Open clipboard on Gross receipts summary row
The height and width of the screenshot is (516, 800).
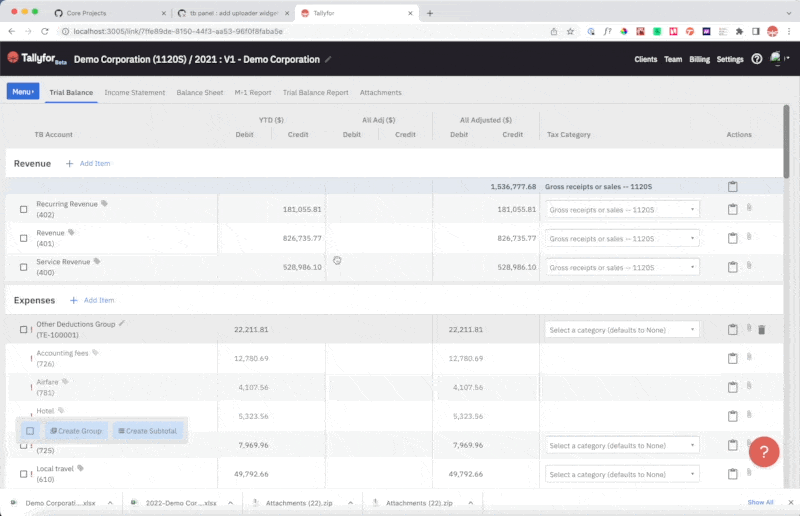732,186
